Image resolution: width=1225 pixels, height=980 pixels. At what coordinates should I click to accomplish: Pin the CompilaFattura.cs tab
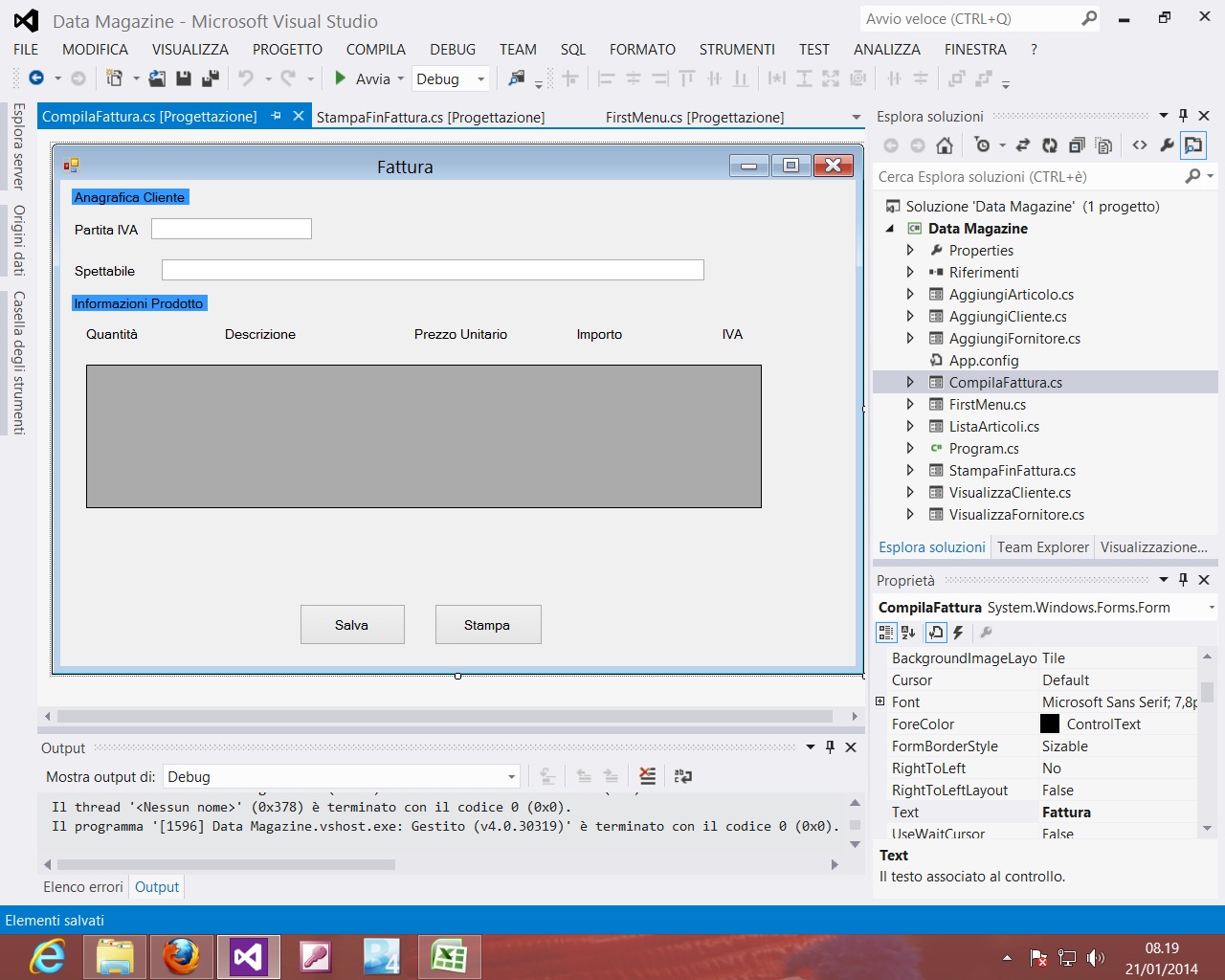point(276,116)
